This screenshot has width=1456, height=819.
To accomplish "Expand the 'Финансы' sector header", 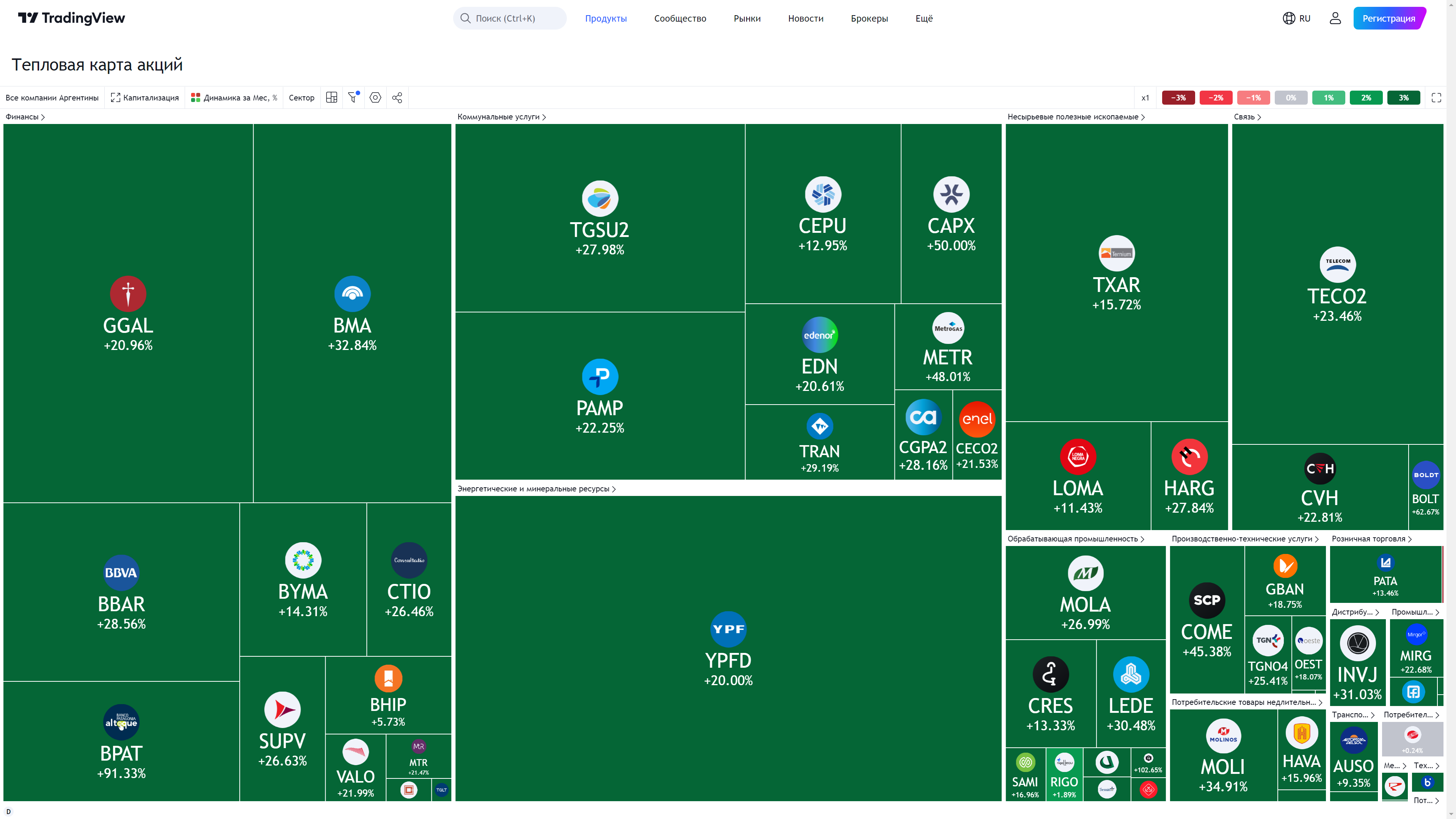I will click(x=25, y=117).
